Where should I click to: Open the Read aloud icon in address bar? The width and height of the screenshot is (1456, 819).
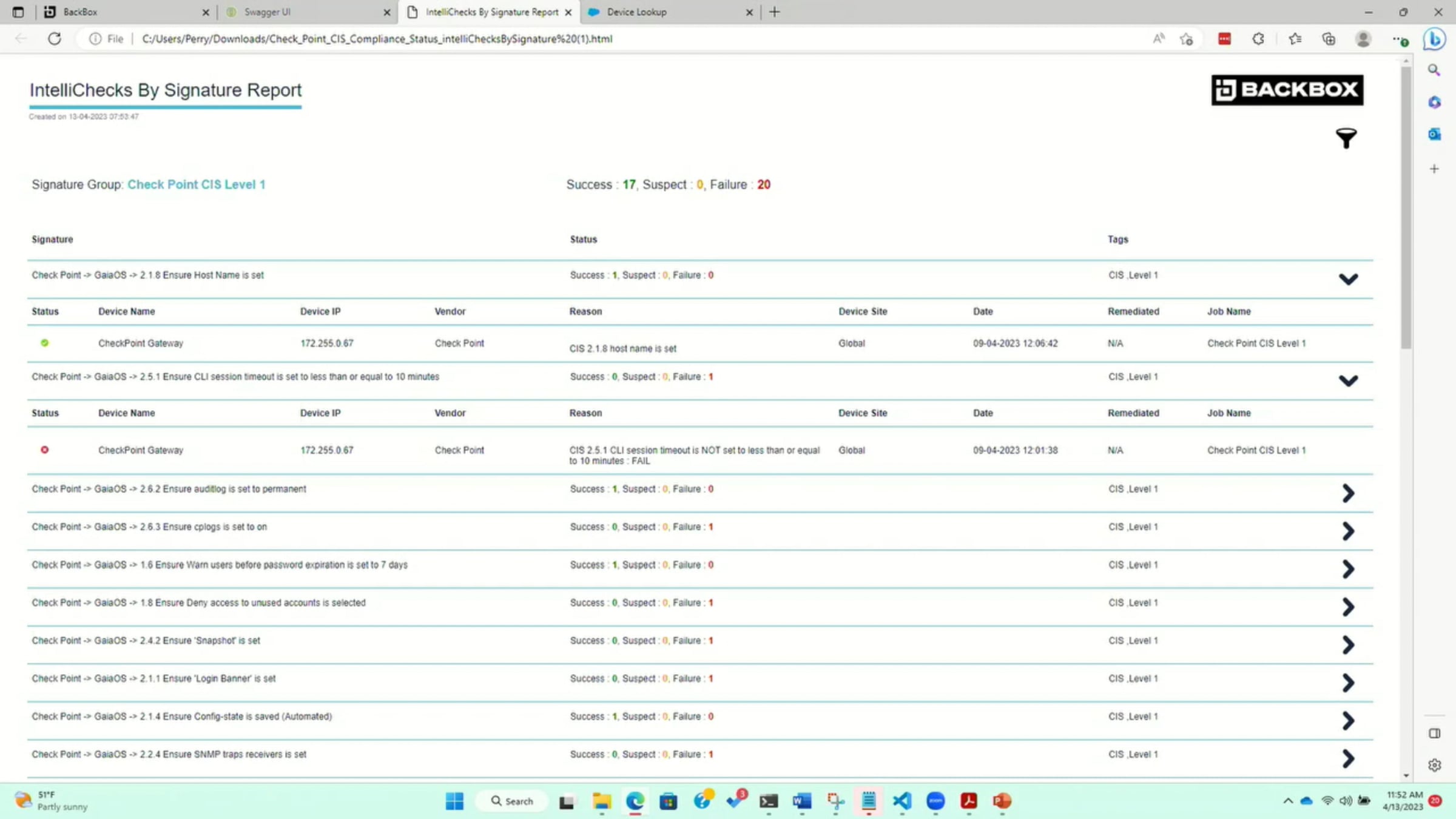pyautogui.click(x=1158, y=39)
